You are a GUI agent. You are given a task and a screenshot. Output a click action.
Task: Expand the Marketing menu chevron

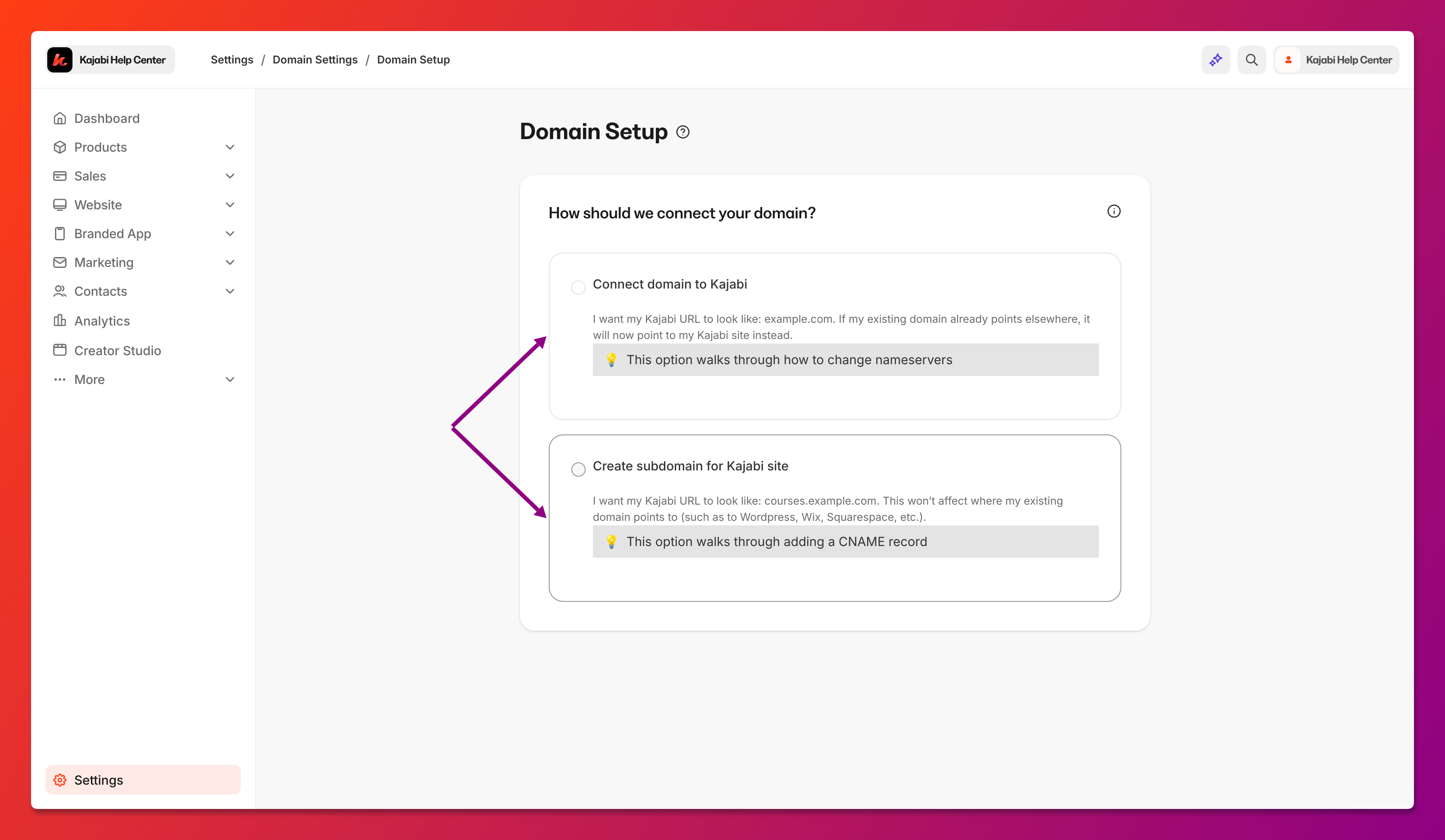point(230,262)
